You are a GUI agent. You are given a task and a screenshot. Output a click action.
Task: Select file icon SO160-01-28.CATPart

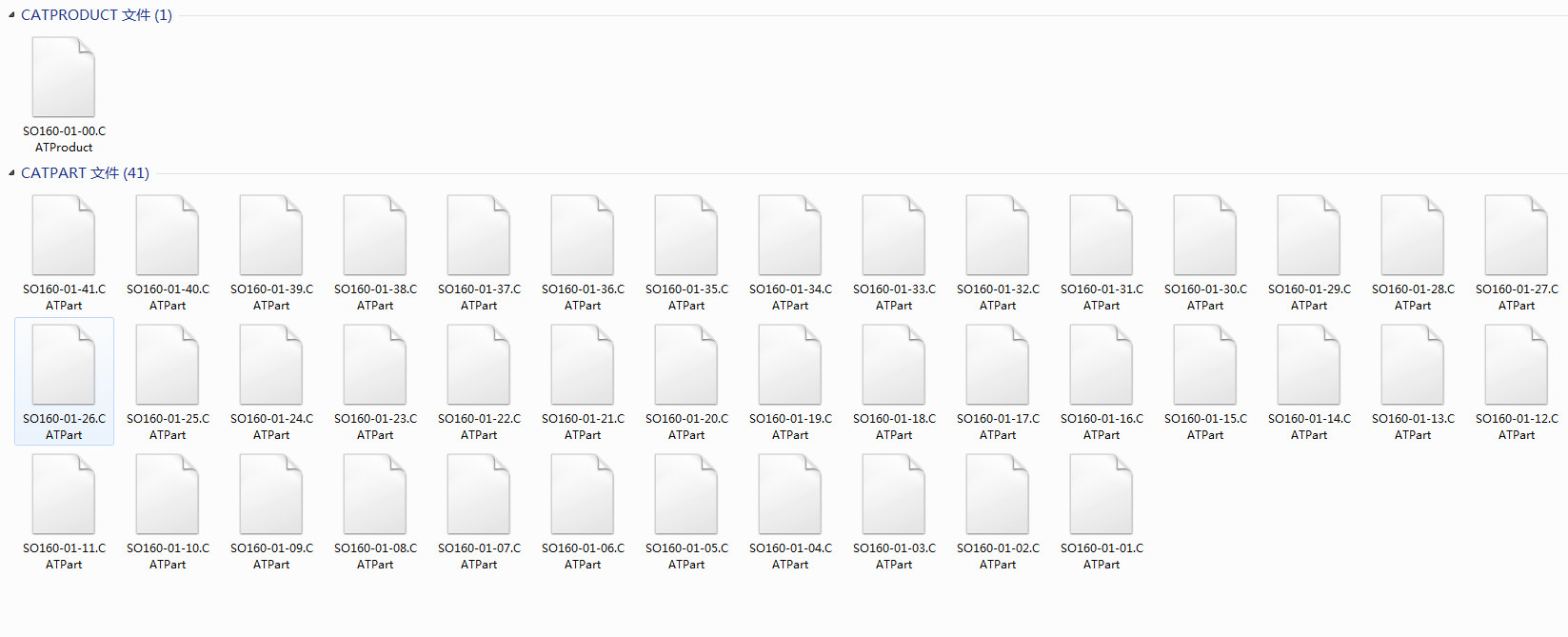[x=1413, y=235]
